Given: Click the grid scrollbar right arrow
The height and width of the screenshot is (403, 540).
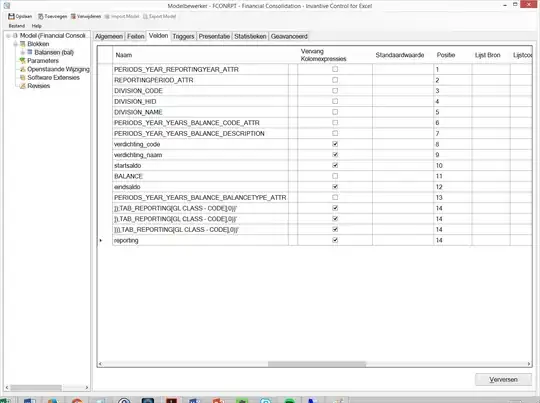Looking at the screenshot, I should [529, 364].
